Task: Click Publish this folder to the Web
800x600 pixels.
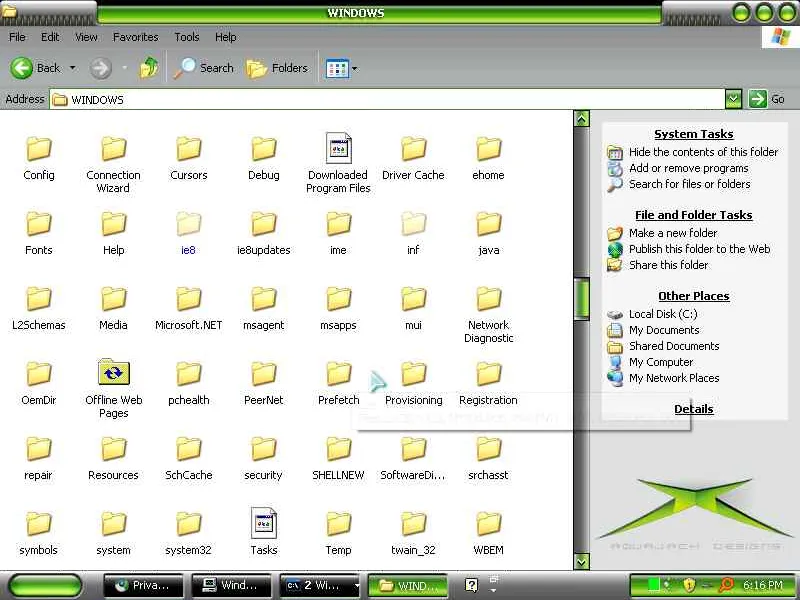Action: click(x=699, y=249)
